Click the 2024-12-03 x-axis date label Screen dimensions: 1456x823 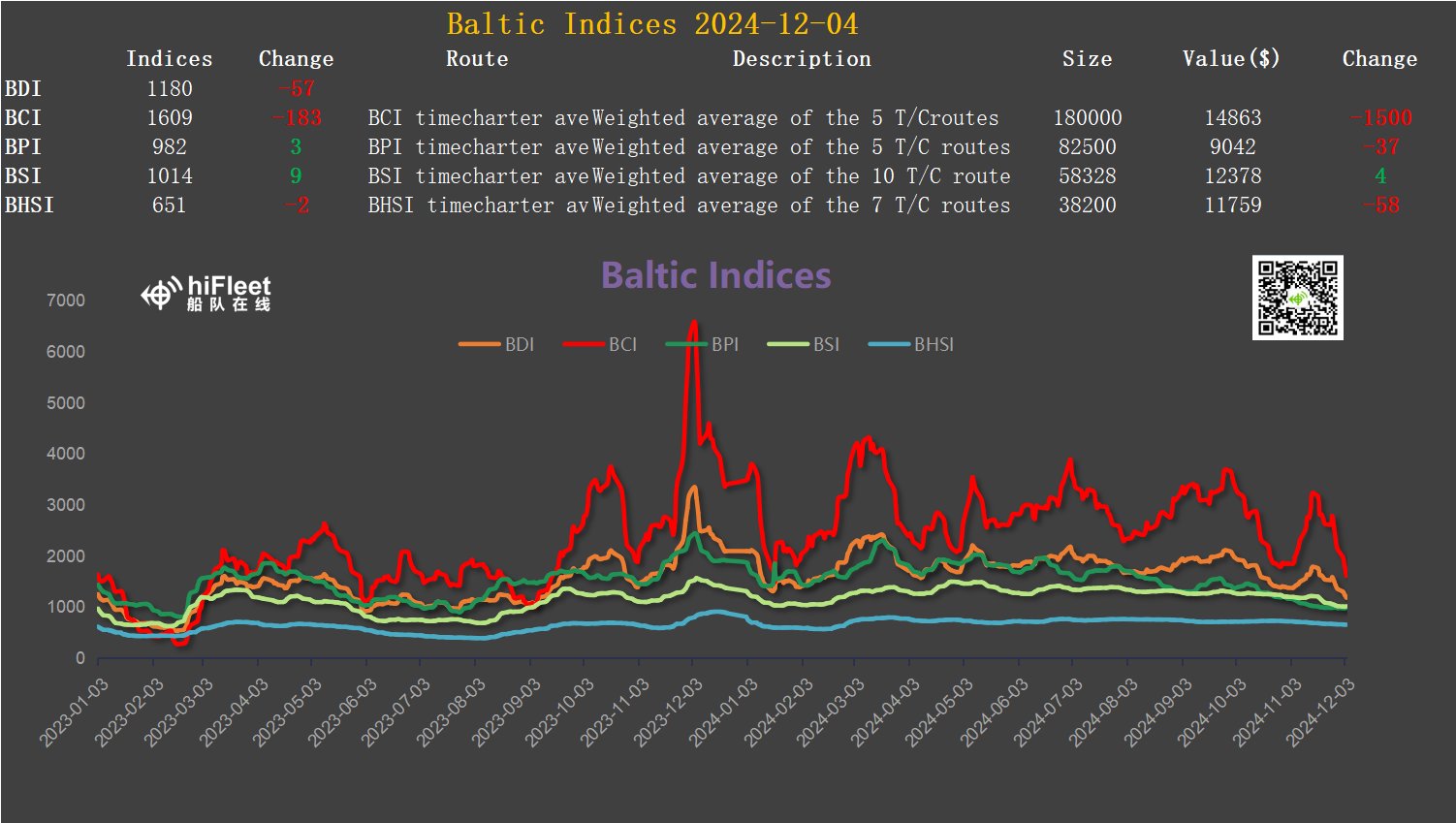tap(1320, 712)
